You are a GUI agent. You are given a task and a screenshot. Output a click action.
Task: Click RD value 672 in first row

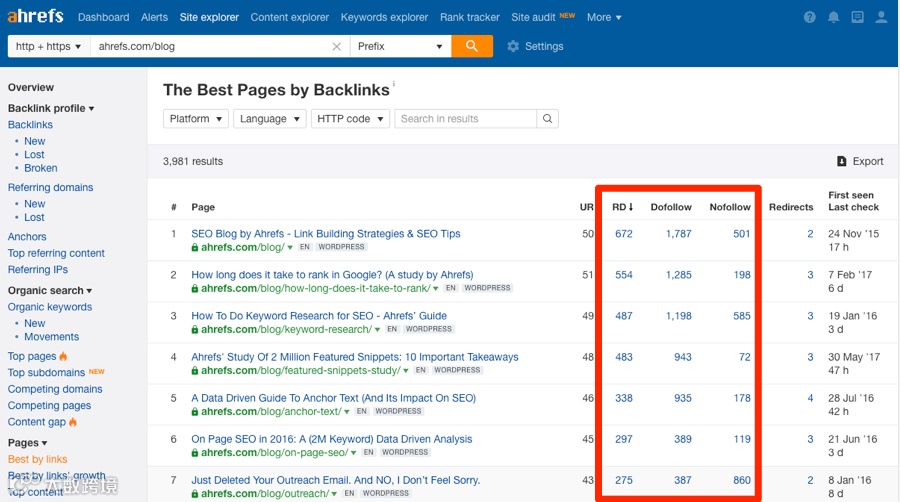tap(624, 234)
